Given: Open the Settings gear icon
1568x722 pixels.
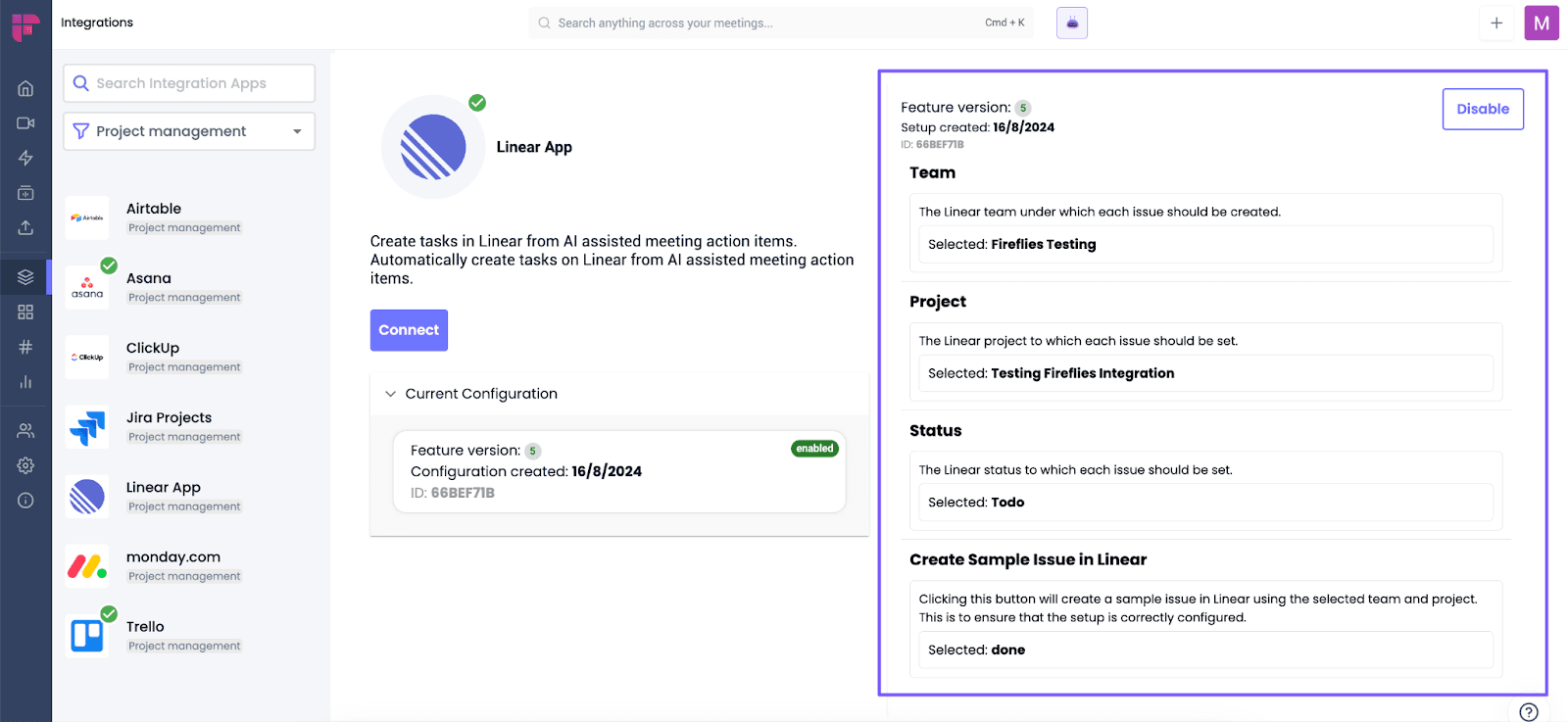Looking at the screenshot, I should [x=25, y=465].
